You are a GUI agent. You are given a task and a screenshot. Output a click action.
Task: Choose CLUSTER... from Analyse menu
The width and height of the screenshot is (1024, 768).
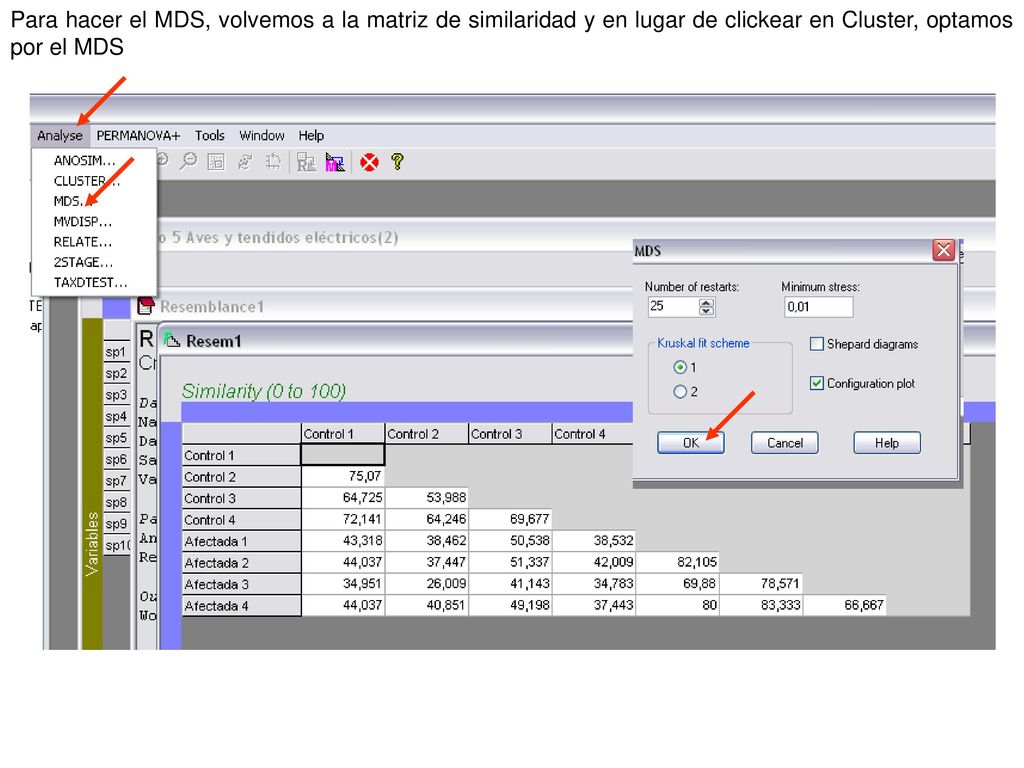click(x=87, y=181)
